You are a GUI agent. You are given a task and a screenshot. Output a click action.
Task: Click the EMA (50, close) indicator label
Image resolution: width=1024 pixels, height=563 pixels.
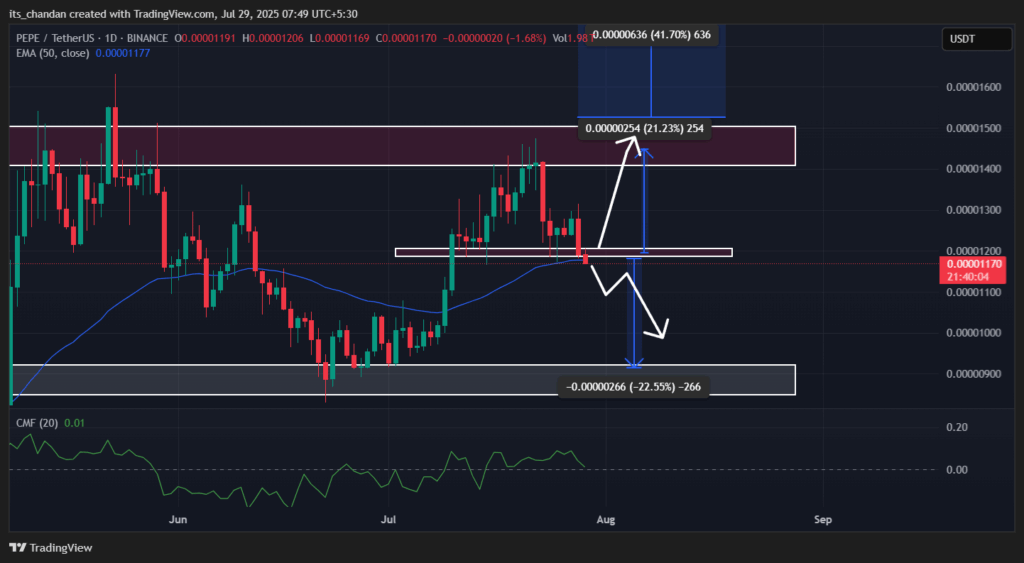tap(53, 53)
